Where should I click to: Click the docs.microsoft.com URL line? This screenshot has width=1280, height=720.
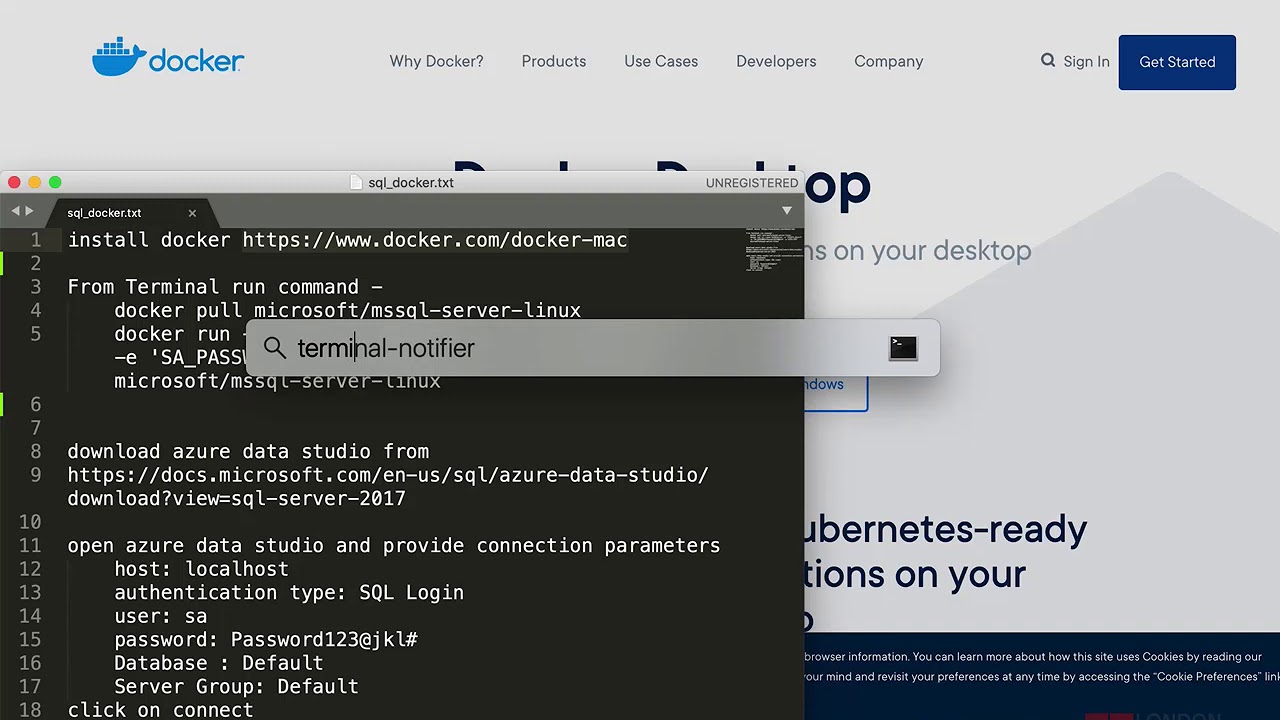(388, 475)
